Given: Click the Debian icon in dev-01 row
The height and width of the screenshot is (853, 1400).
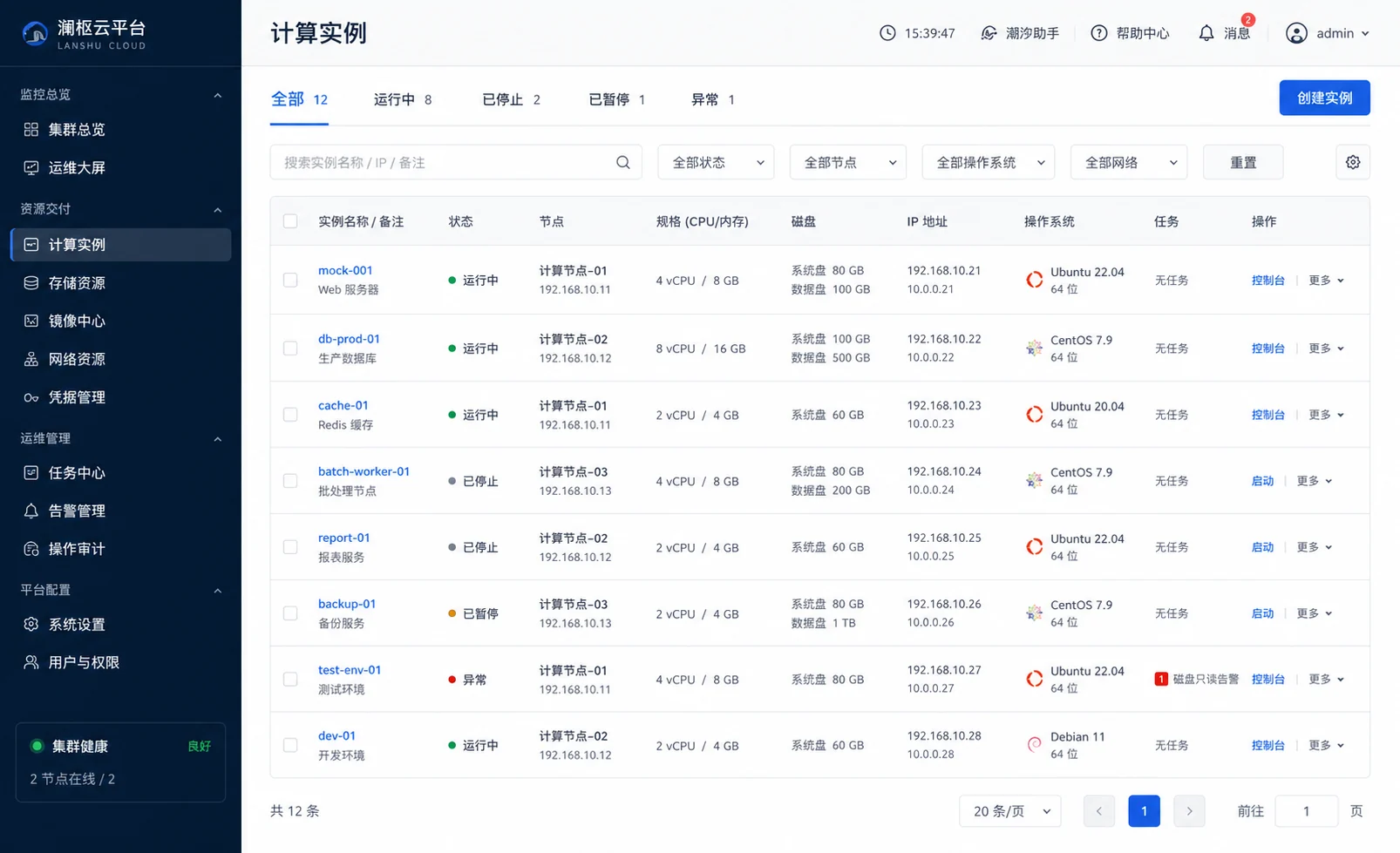Looking at the screenshot, I should 1035,744.
